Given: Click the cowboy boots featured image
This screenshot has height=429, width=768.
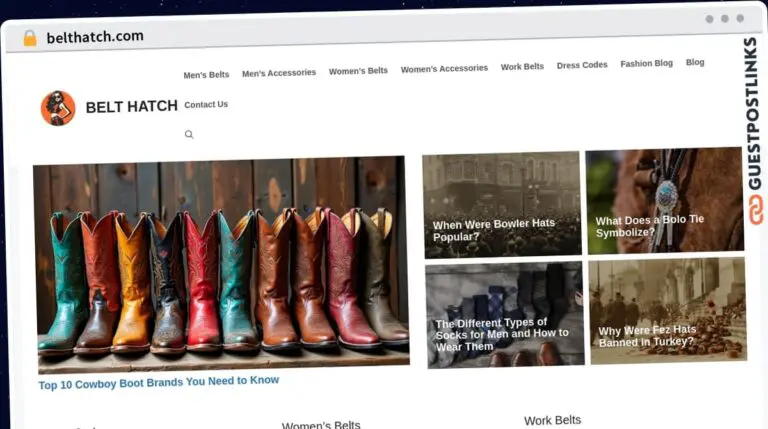Looking at the screenshot, I should [x=221, y=260].
